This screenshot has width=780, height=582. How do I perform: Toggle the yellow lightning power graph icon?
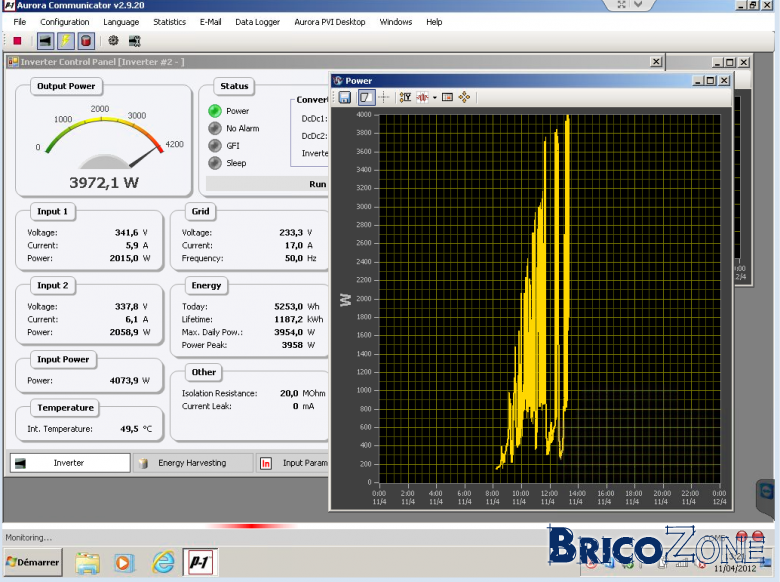(66, 41)
